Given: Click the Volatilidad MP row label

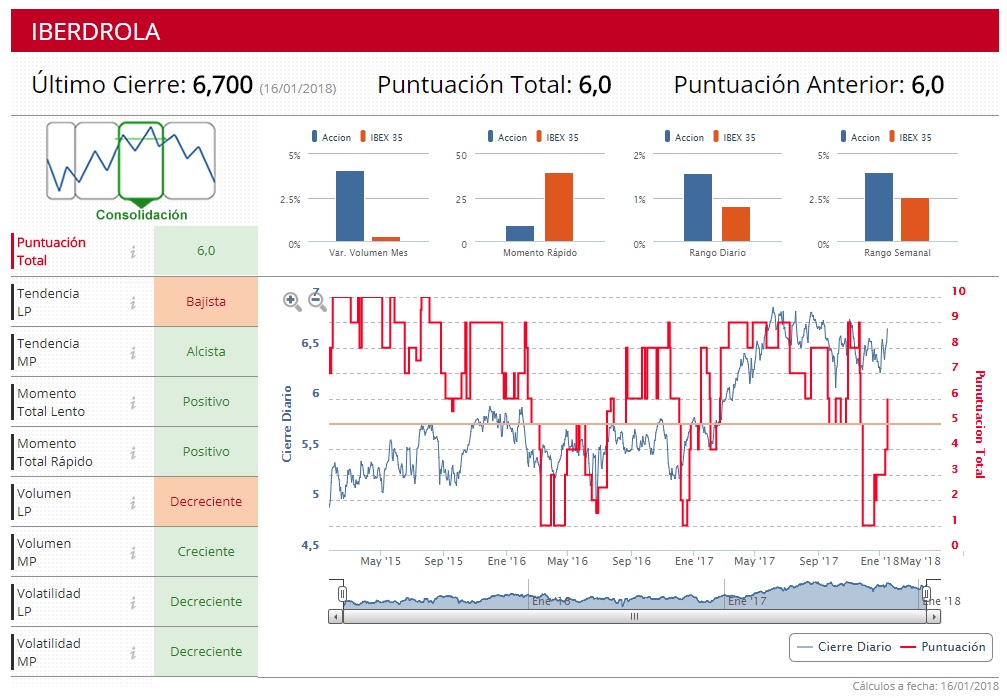Looking at the screenshot, I should pyautogui.click(x=49, y=652).
